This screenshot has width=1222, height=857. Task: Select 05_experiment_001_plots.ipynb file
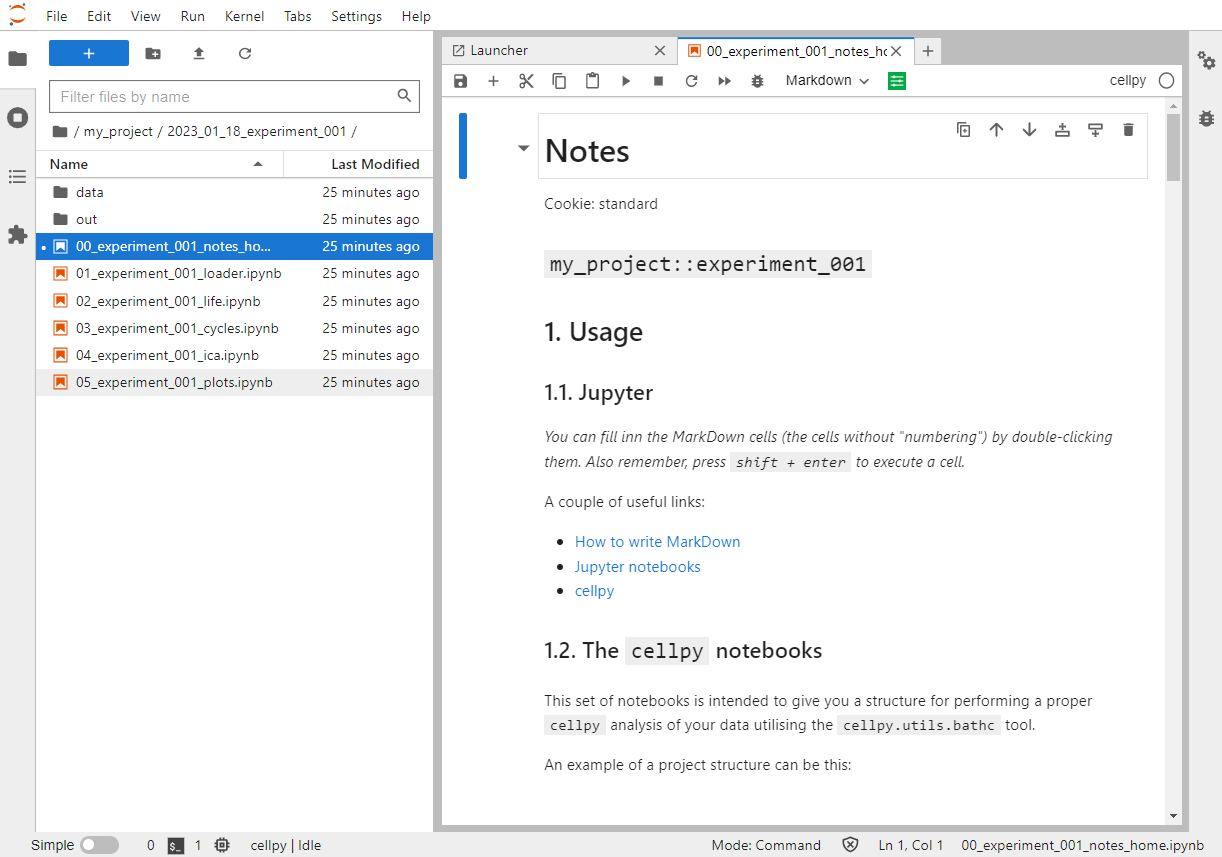234,382
